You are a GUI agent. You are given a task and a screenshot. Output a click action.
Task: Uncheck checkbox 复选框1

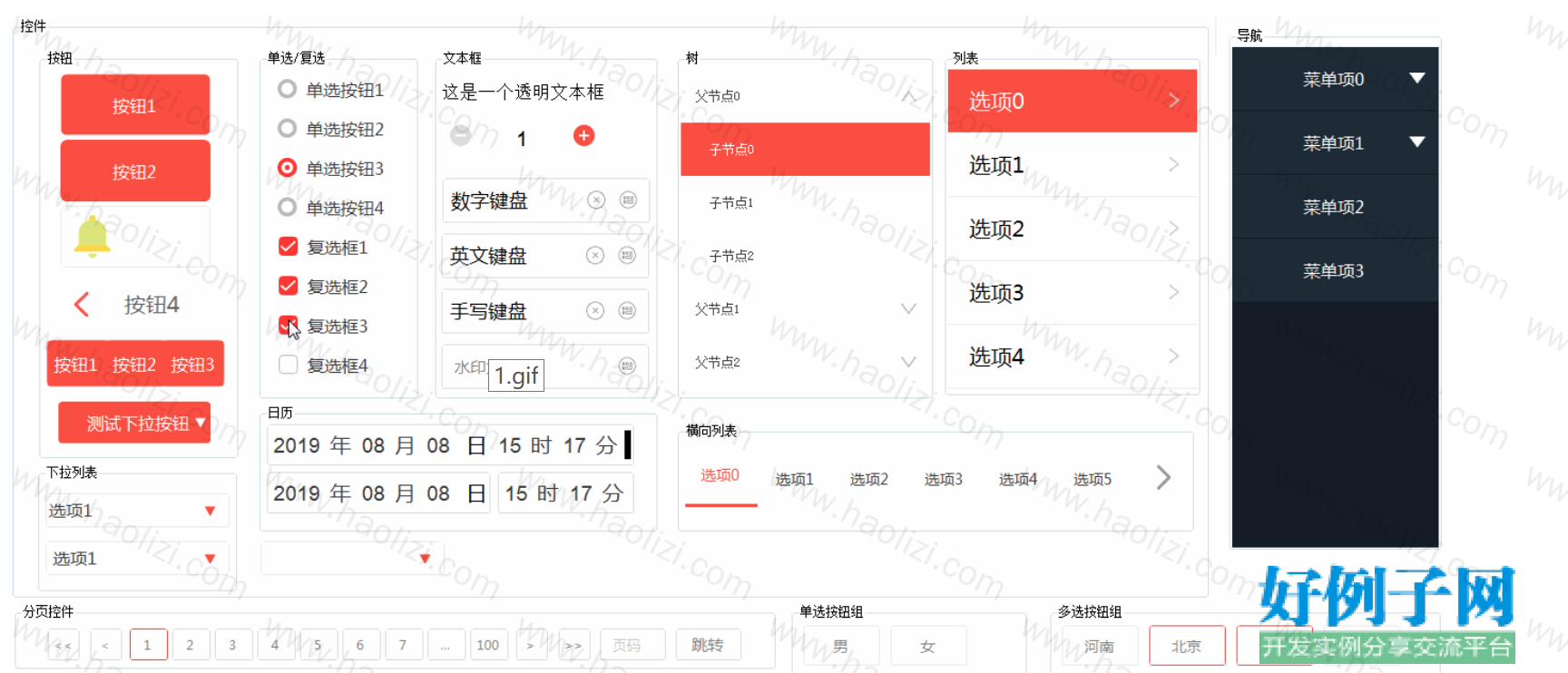click(x=288, y=247)
